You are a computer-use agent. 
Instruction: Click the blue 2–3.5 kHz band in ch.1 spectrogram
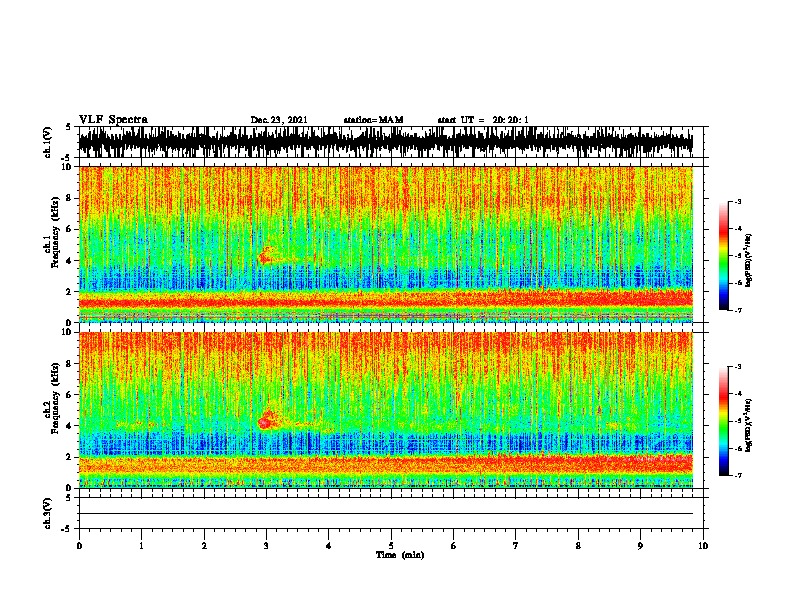386,277
